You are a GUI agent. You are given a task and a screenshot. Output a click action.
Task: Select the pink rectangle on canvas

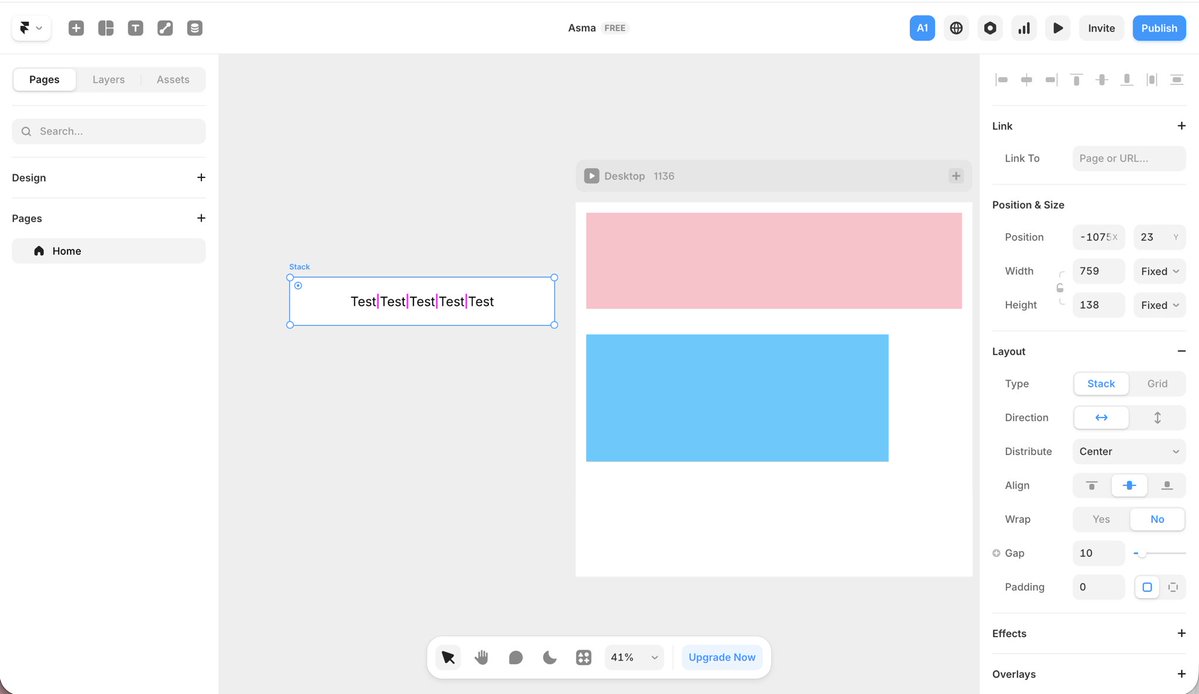774,261
